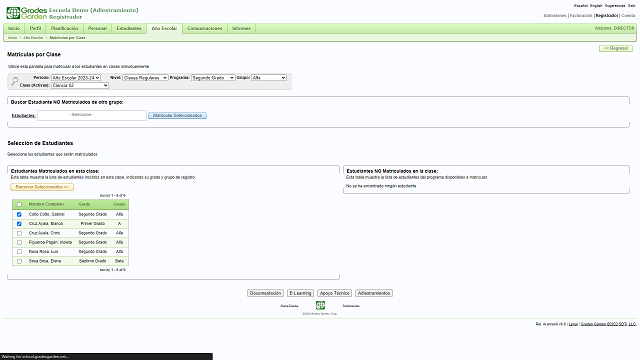
Task: Click the Sugerencias link
Action: point(615,6)
